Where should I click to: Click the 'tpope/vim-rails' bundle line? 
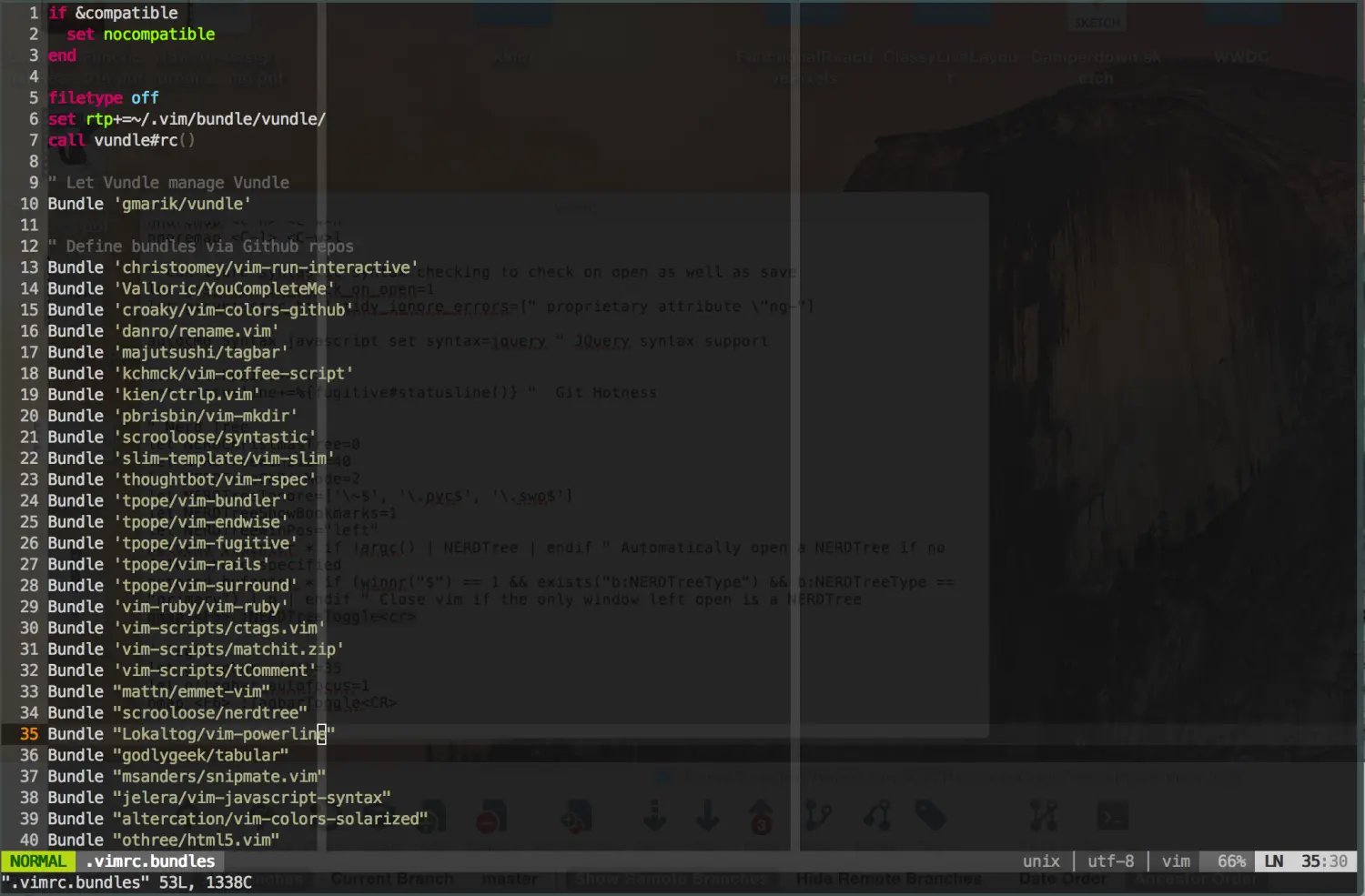(x=158, y=565)
